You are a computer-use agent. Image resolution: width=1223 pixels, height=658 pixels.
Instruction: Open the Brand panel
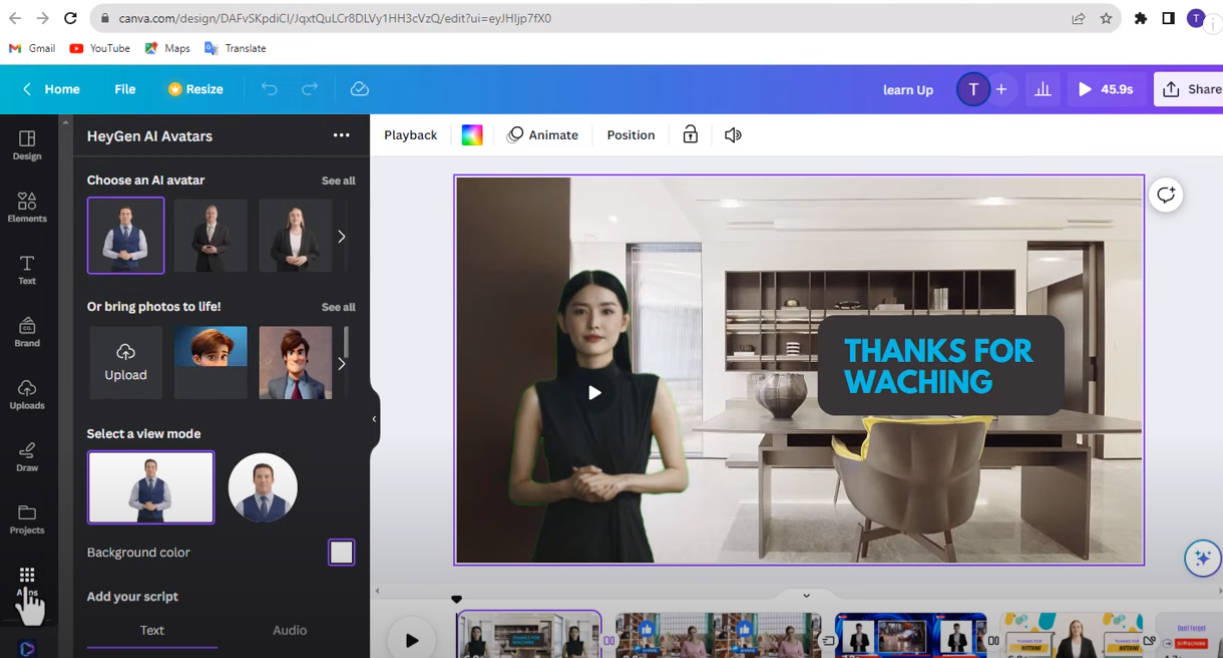click(27, 333)
